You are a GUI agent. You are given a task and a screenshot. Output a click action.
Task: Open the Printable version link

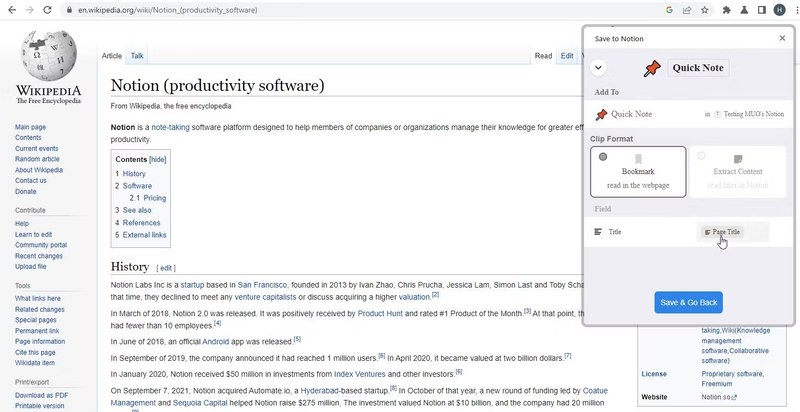(x=39, y=406)
